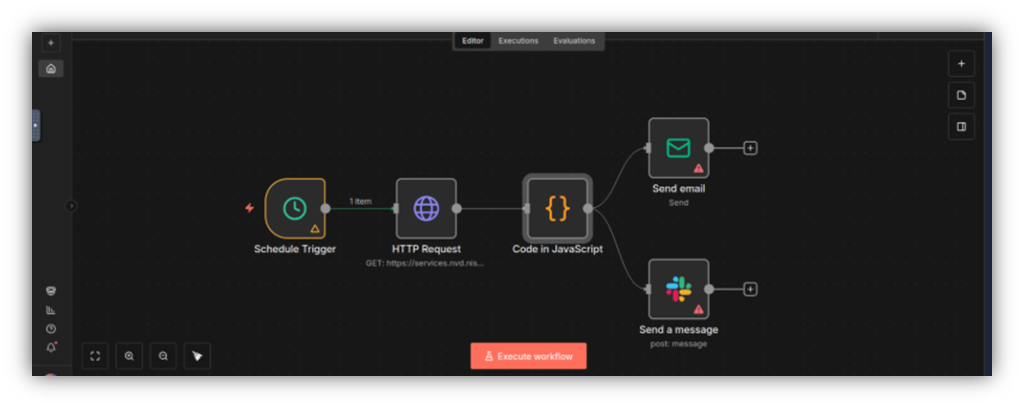Select the HTTP Request globe node
This screenshot has width=1024, height=408.
coord(426,208)
